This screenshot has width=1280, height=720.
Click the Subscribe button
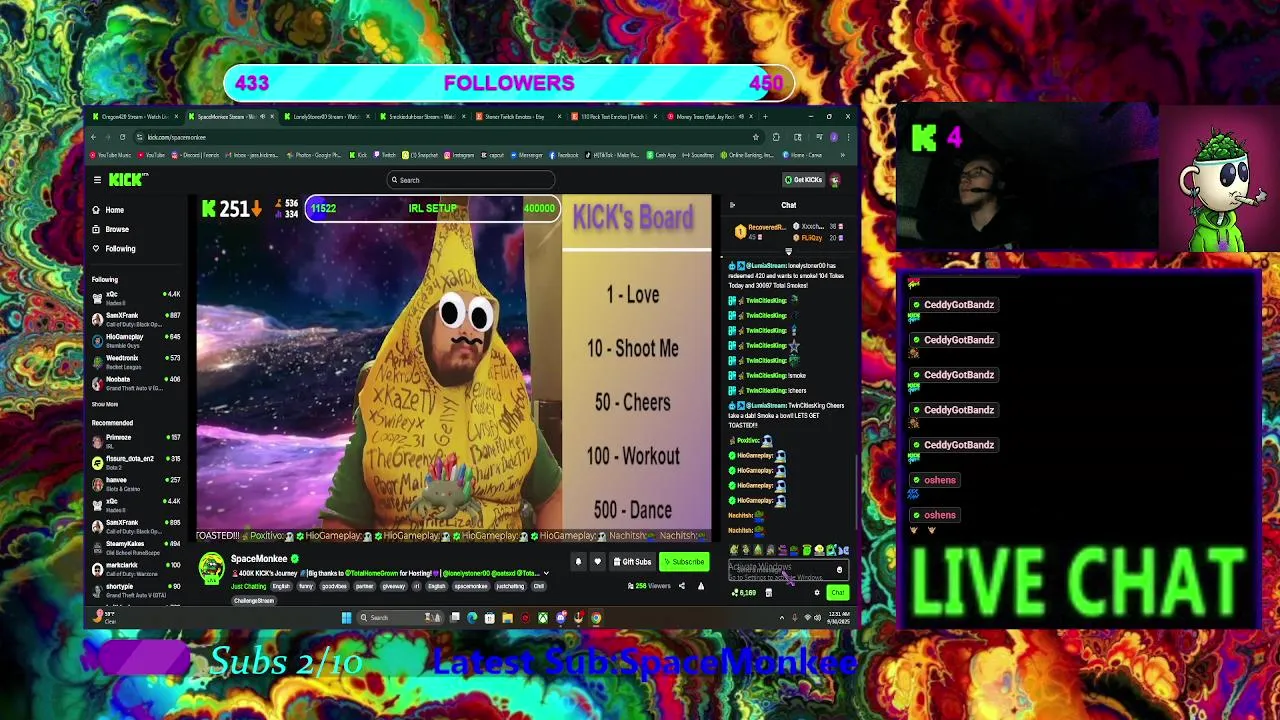click(x=684, y=562)
